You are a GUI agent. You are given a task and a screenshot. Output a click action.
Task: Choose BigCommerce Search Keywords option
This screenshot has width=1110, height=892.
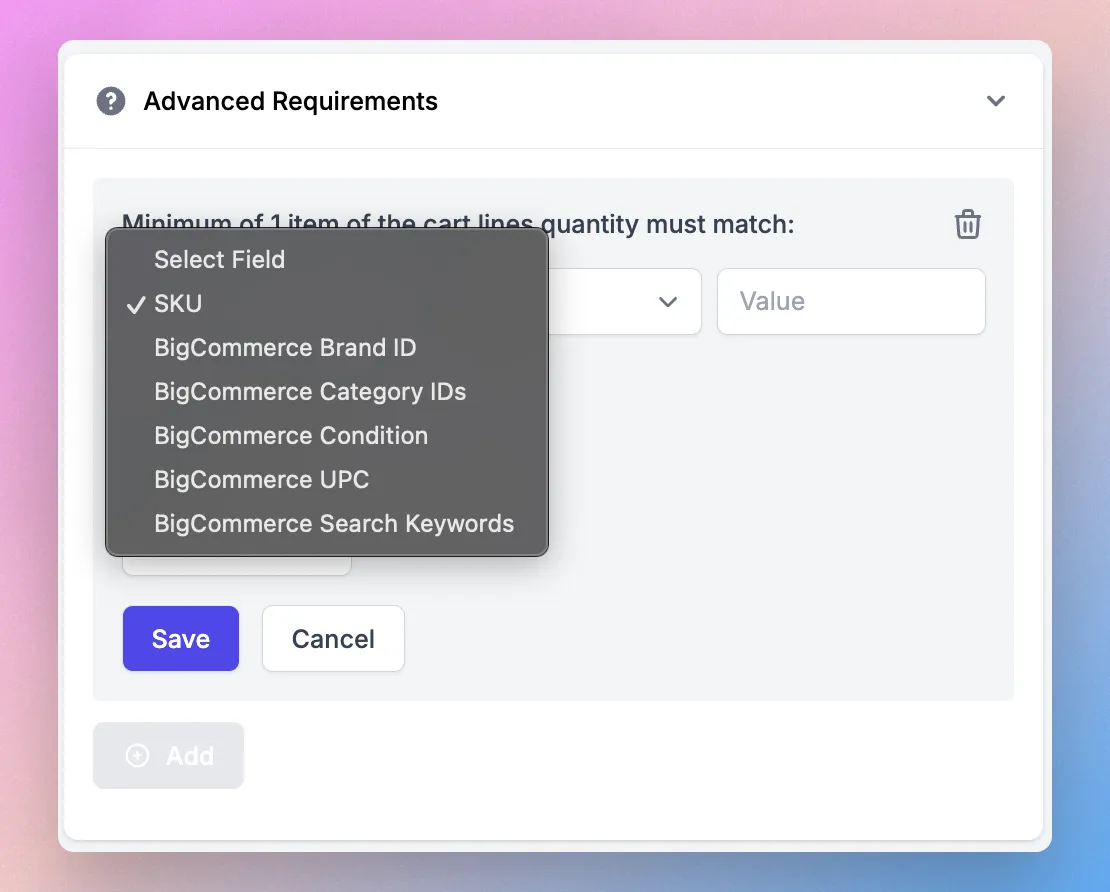point(327,523)
